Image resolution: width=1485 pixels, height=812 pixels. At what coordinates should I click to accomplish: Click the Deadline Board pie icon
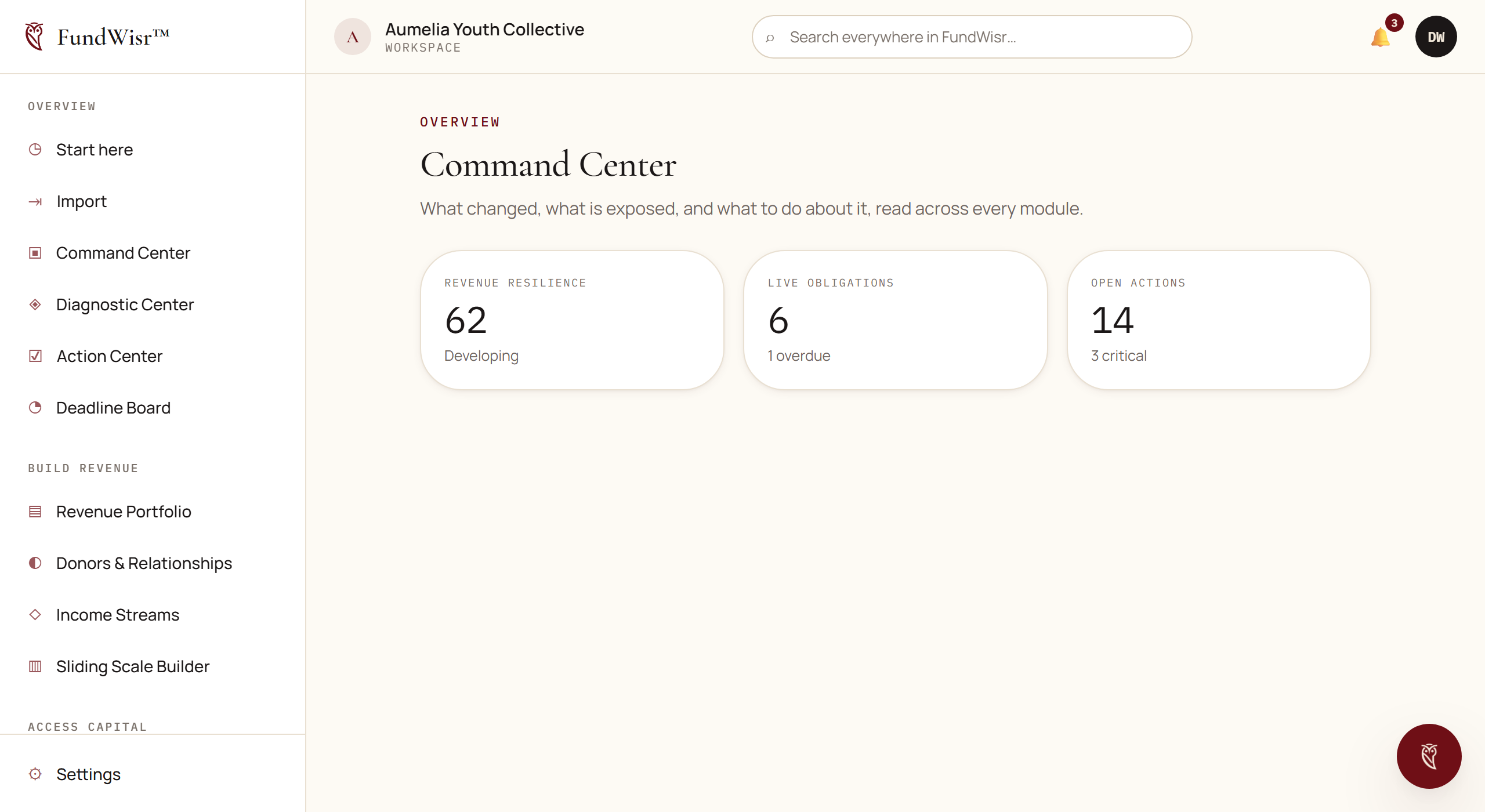click(35, 408)
